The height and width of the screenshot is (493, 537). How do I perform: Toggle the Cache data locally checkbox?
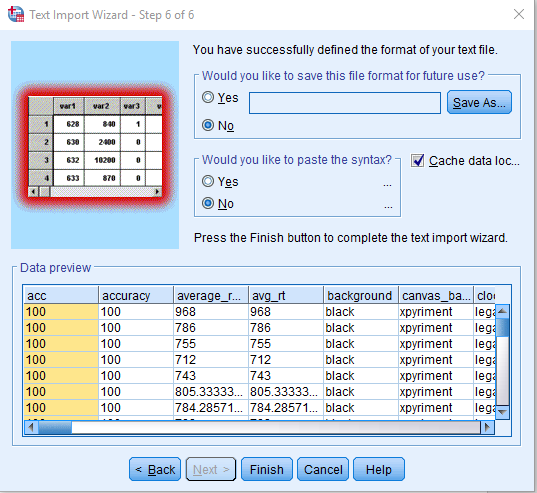(417, 161)
